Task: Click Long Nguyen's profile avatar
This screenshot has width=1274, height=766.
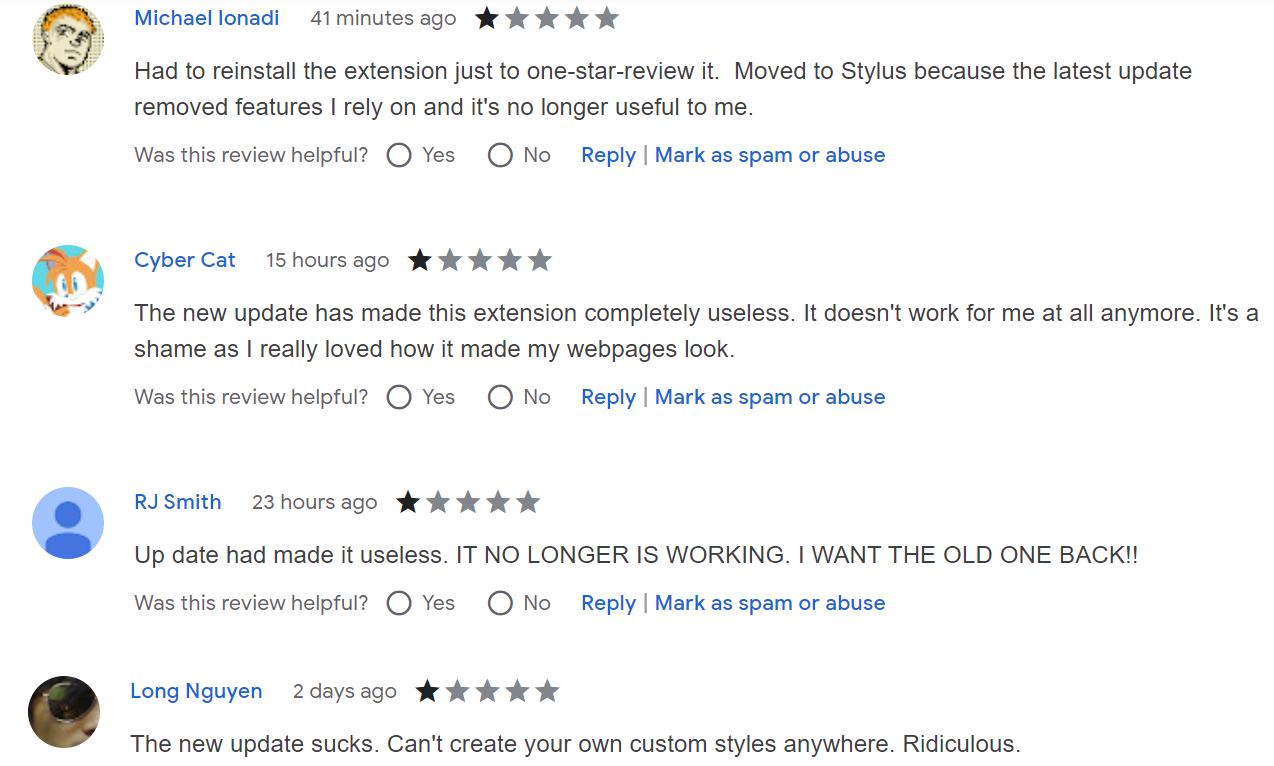Action: pyautogui.click(x=64, y=712)
